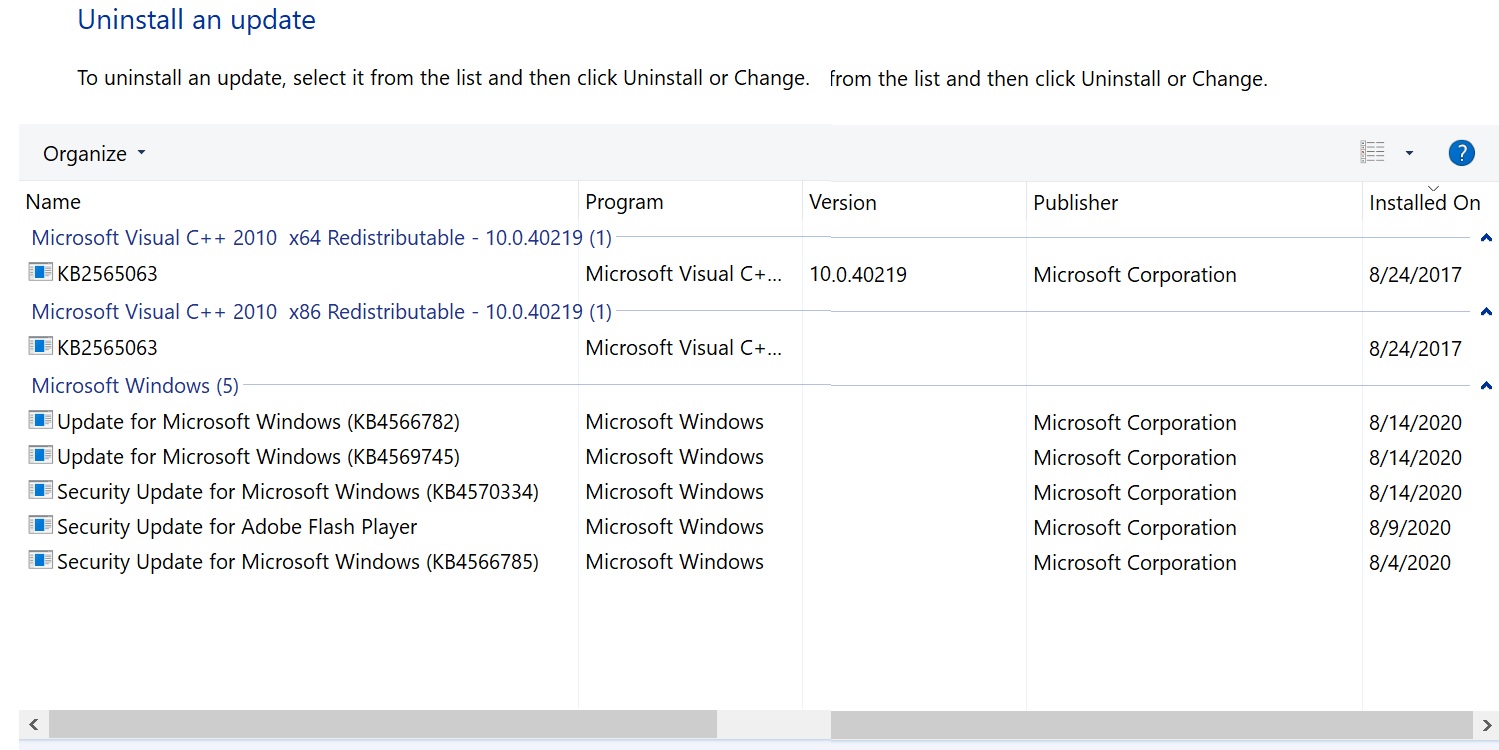This screenshot has width=1499, height=750.
Task: Click the version value 10.0.40219
Action: pos(858,274)
